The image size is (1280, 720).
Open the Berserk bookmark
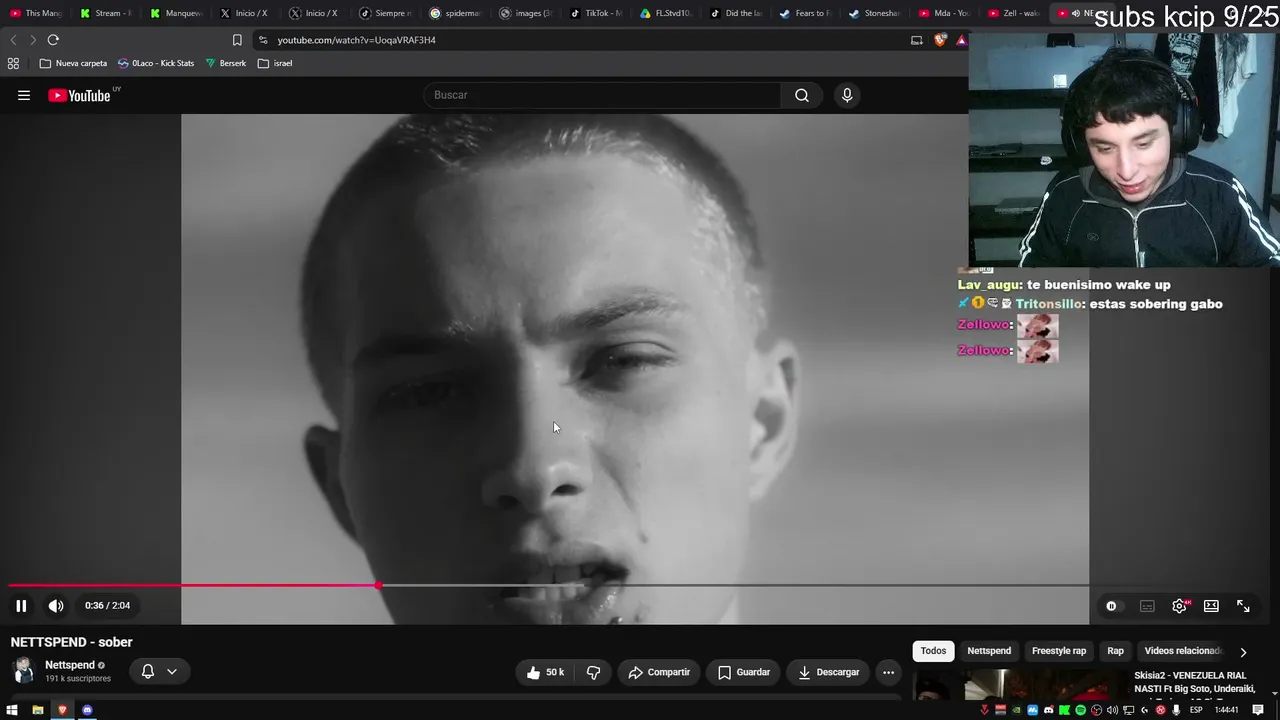[x=226, y=63]
